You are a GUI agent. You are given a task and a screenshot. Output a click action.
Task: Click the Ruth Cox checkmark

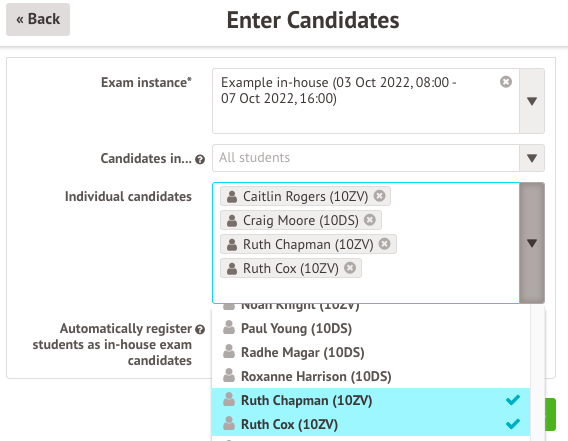point(513,424)
